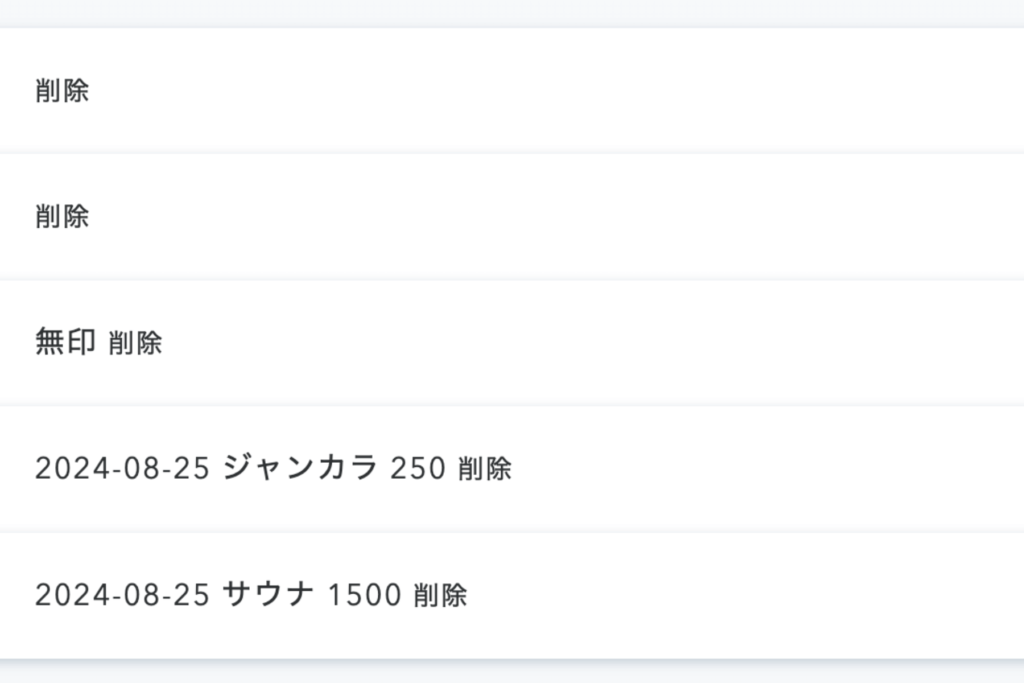1024x683 pixels.
Task: Click empty space in second 削除-only row
Action: [600, 216]
